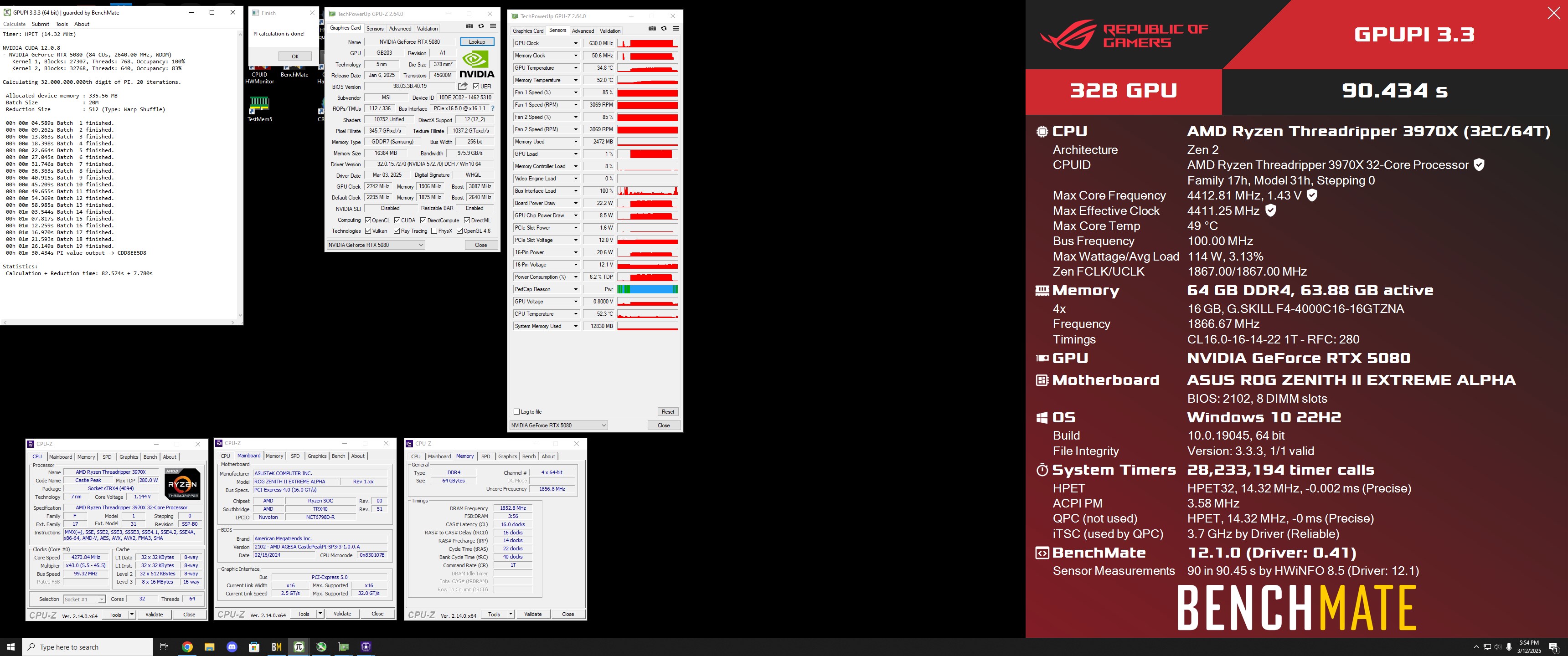1568x656 pixels.
Task: Click Windows taskbar search box
Action: click(87, 647)
